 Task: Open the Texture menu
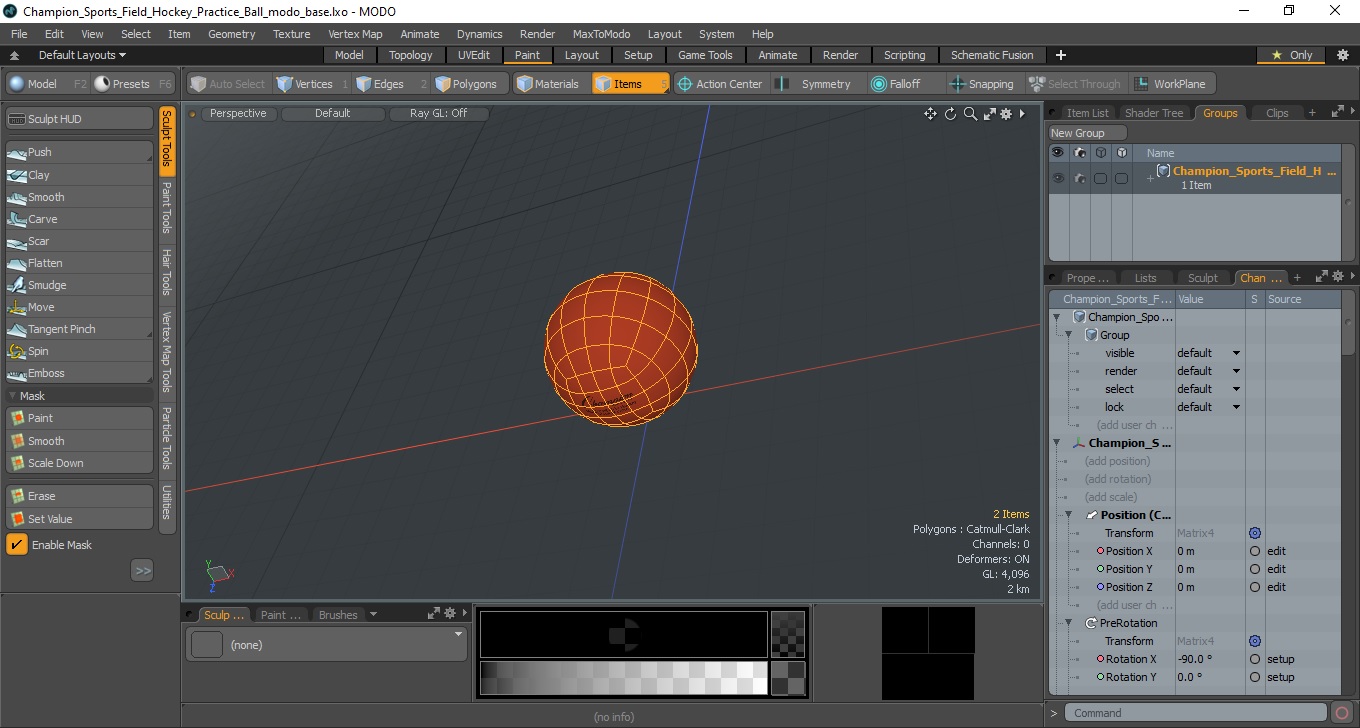(x=291, y=34)
